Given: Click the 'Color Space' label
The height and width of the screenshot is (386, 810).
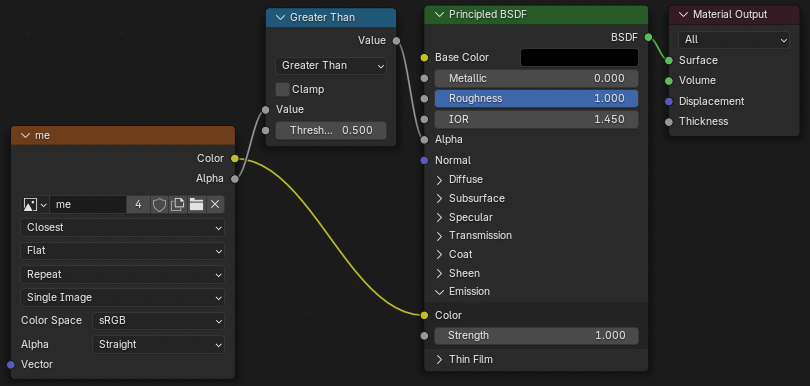Looking at the screenshot, I should coord(51,320).
